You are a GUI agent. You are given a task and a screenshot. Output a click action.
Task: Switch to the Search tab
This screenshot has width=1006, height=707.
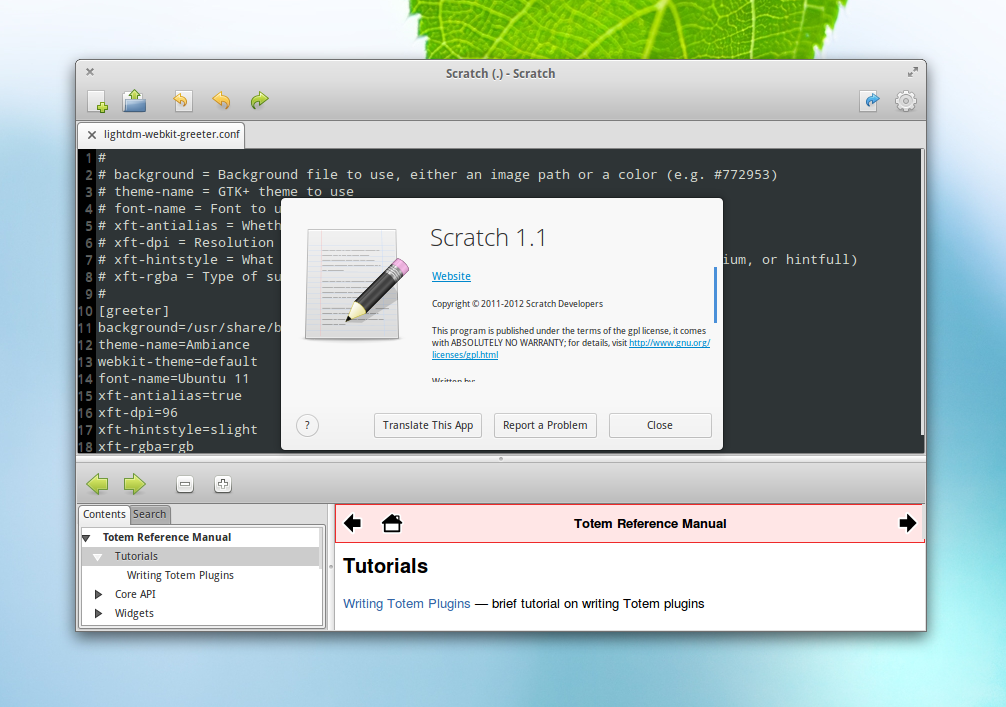[x=149, y=515]
